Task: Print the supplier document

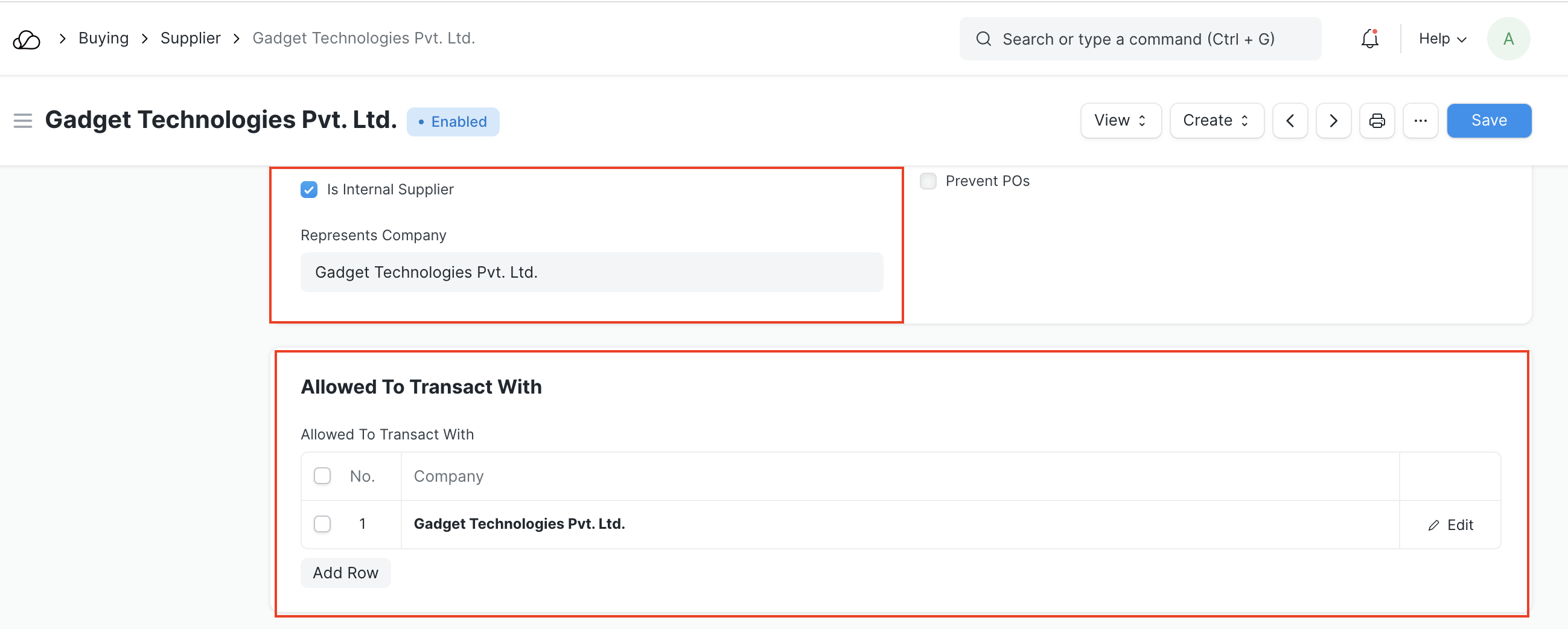Action: click(x=1376, y=121)
